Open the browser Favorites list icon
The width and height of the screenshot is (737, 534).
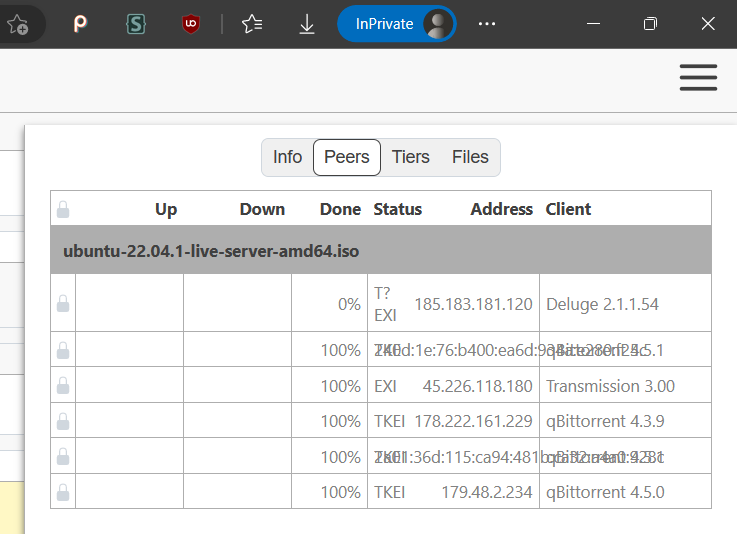[x=252, y=24]
